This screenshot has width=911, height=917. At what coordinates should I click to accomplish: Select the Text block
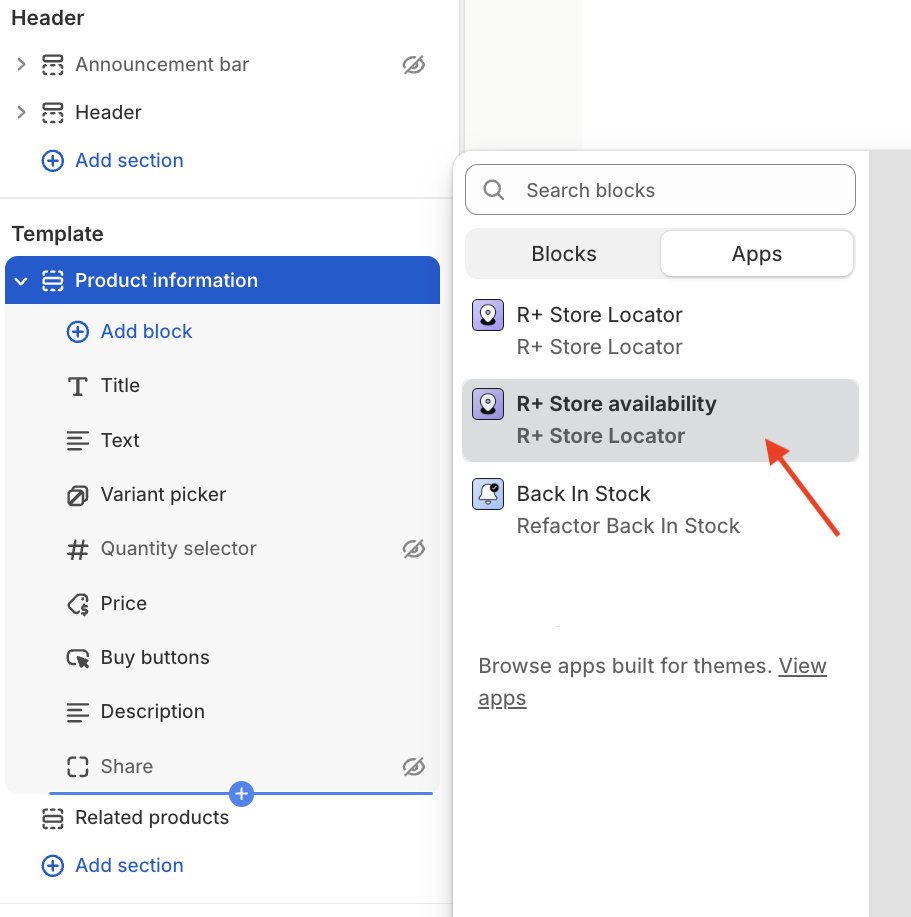click(x=120, y=440)
